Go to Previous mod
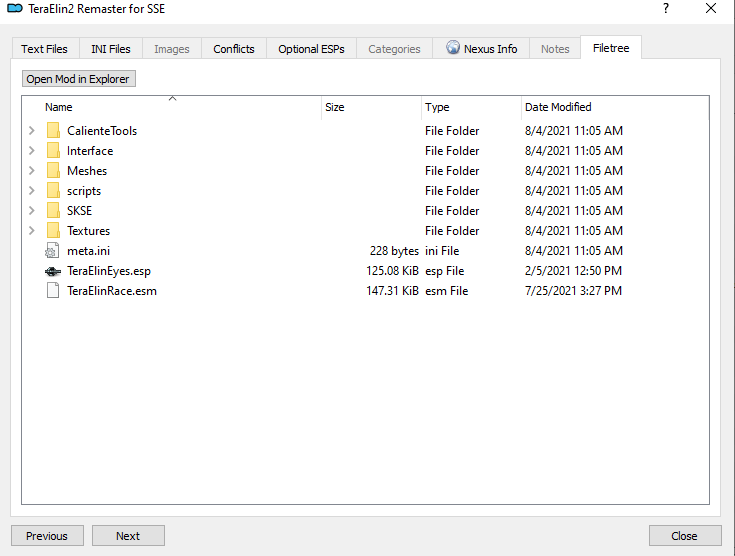The image size is (735, 556). [47, 535]
